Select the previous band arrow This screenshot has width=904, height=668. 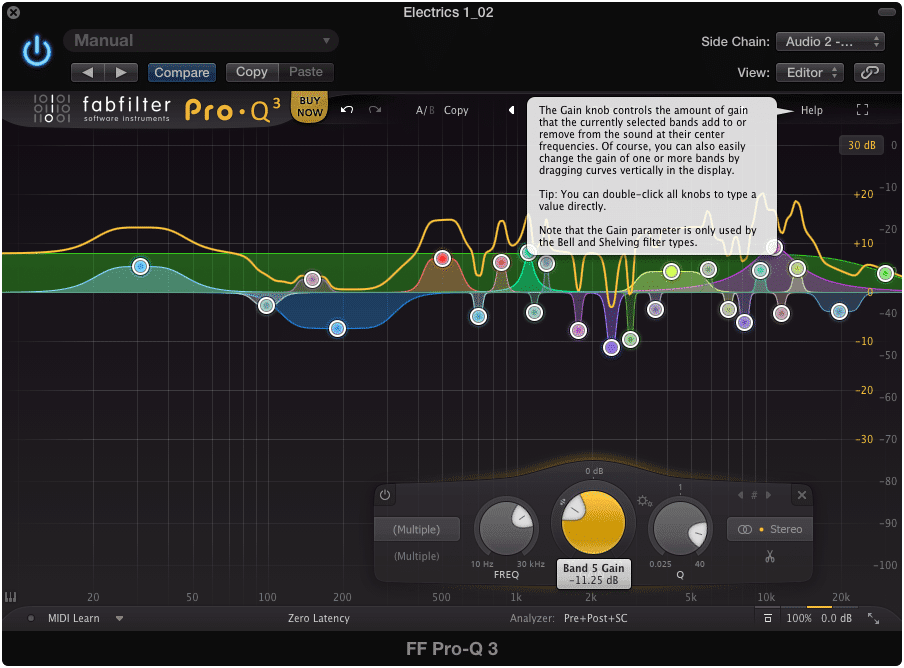point(741,495)
